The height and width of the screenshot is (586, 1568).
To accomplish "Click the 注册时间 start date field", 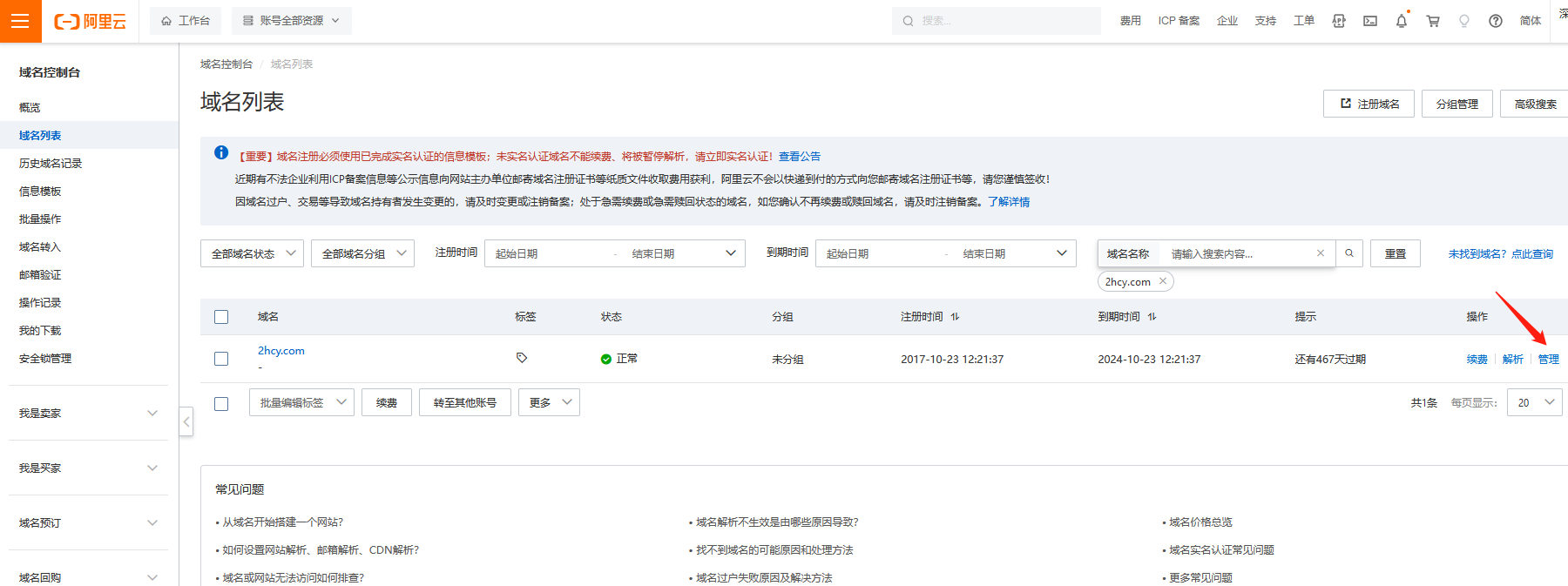I will (549, 253).
